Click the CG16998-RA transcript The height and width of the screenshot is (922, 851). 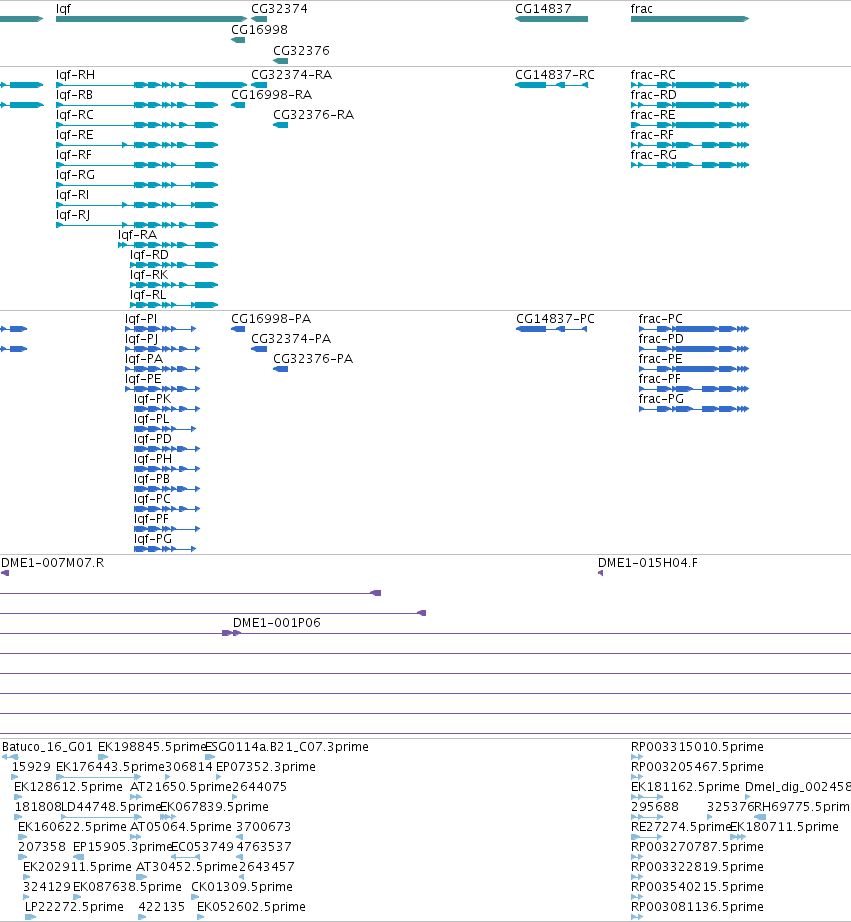pyautogui.click(x=238, y=105)
